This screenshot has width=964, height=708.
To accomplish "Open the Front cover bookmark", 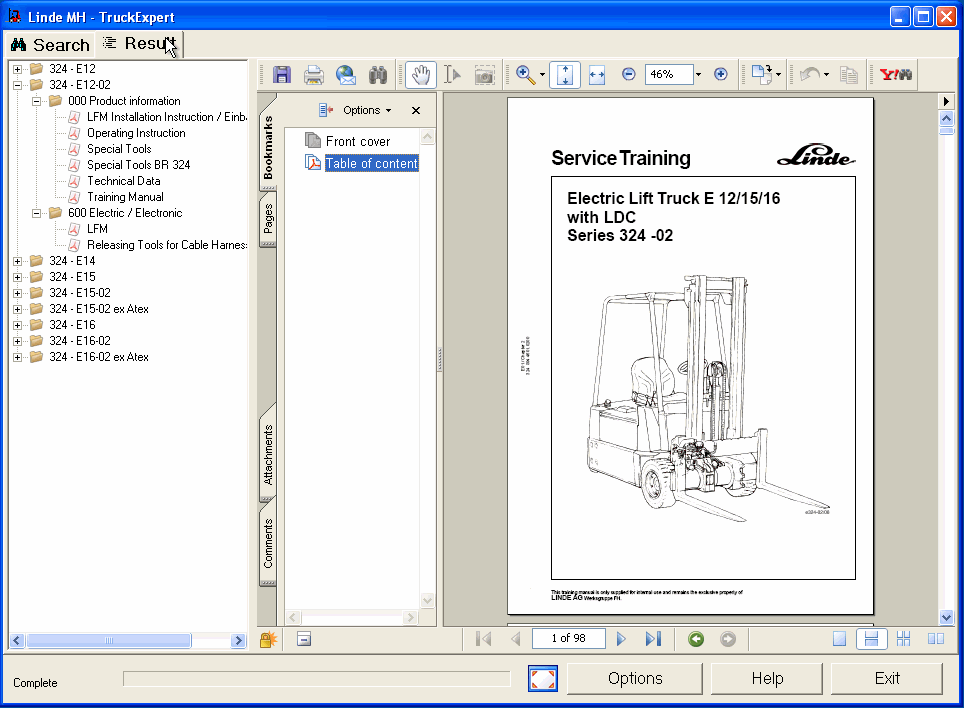I will (358, 141).
